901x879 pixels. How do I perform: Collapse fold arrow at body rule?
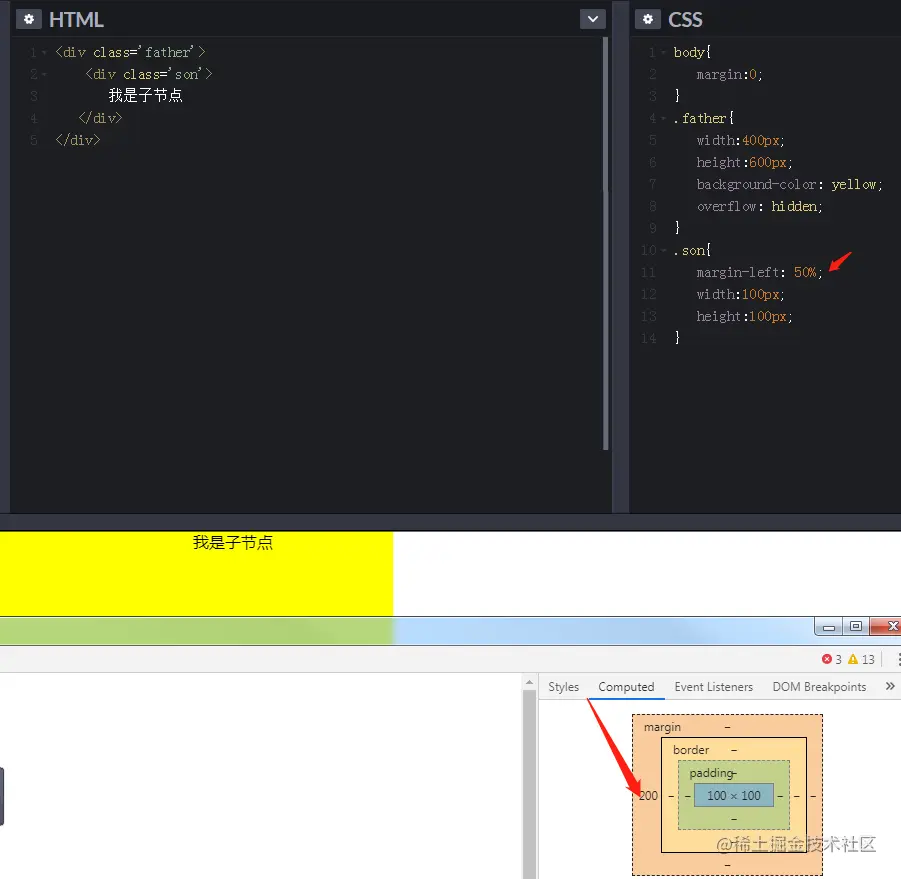click(x=663, y=53)
